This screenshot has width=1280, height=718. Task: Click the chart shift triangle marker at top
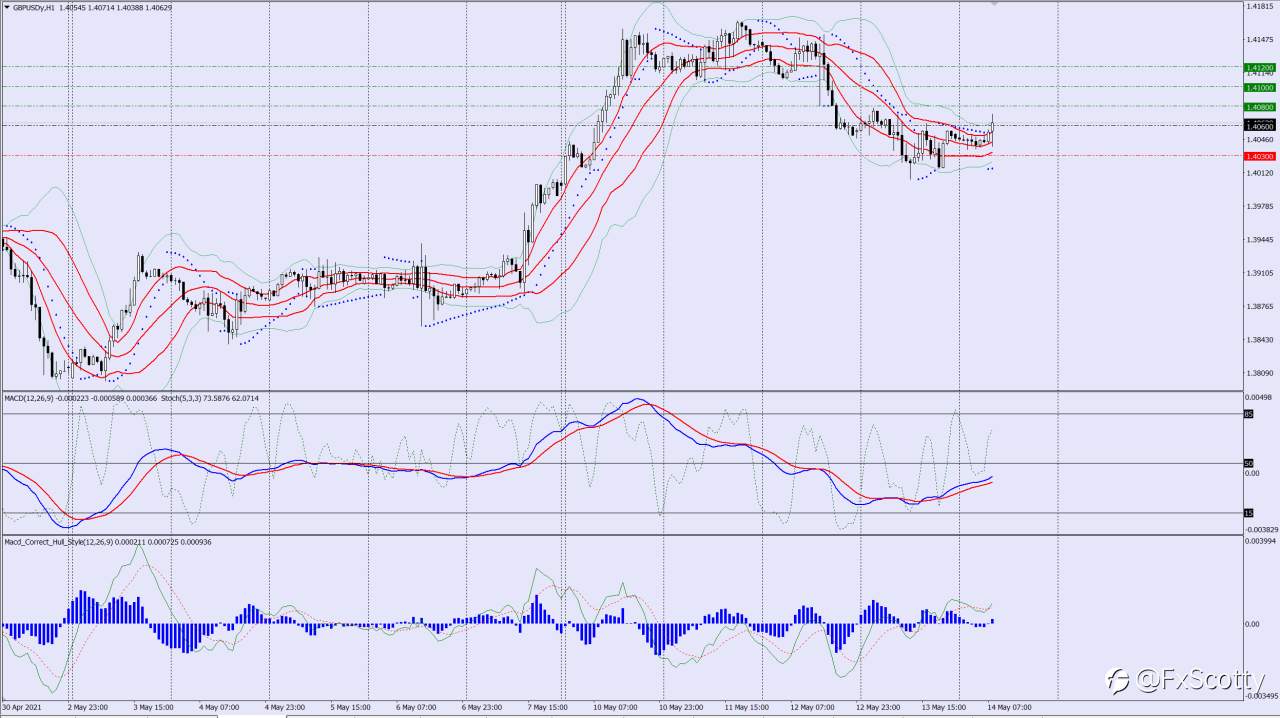pyautogui.click(x=993, y=4)
